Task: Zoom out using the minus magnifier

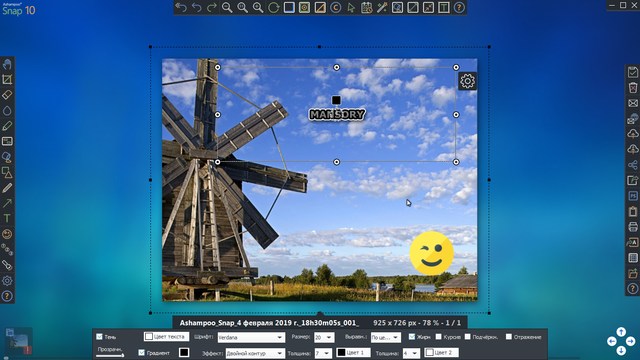Action: pos(227,8)
